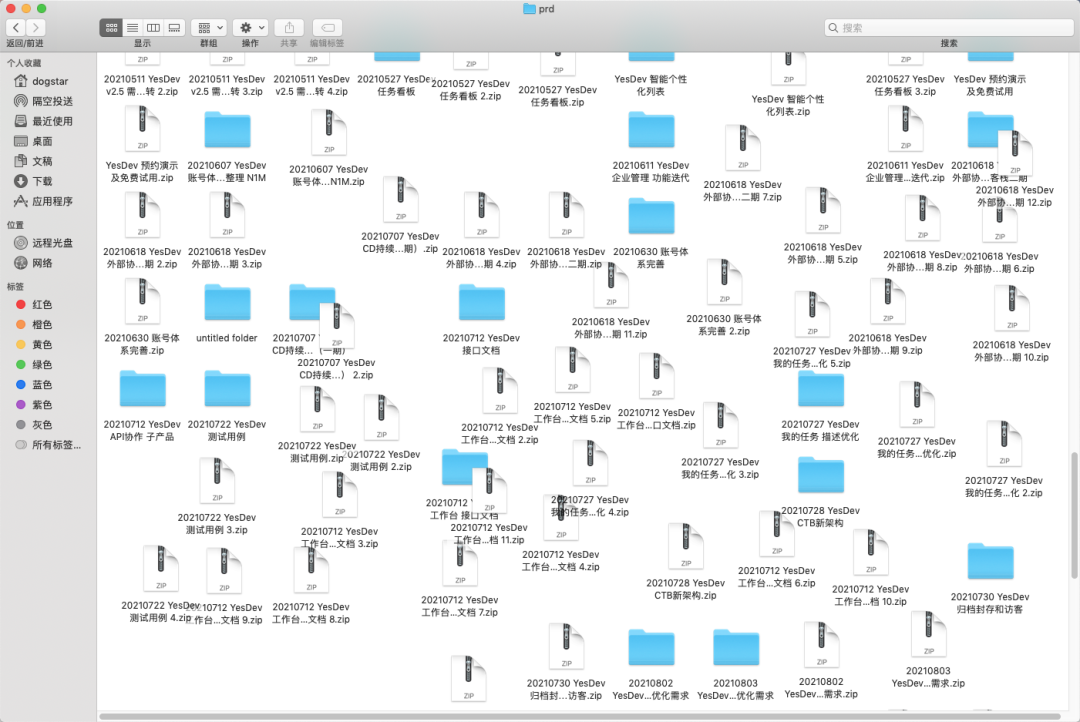Select folder 20210712 YesDev API协作 子产品
1080x722 pixels.
pyautogui.click(x=142, y=390)
